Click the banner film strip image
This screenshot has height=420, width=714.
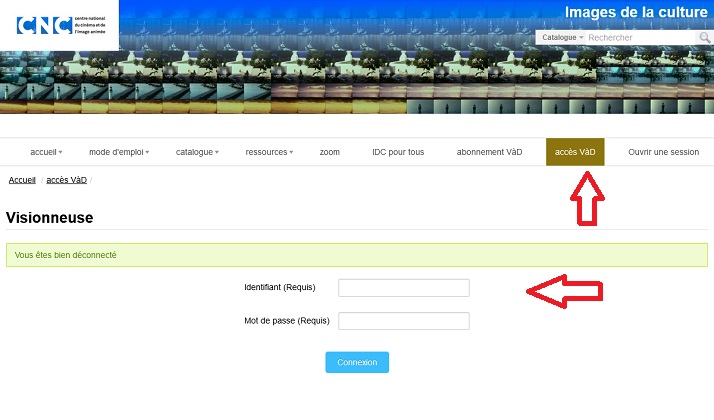(x=357, y=82)
